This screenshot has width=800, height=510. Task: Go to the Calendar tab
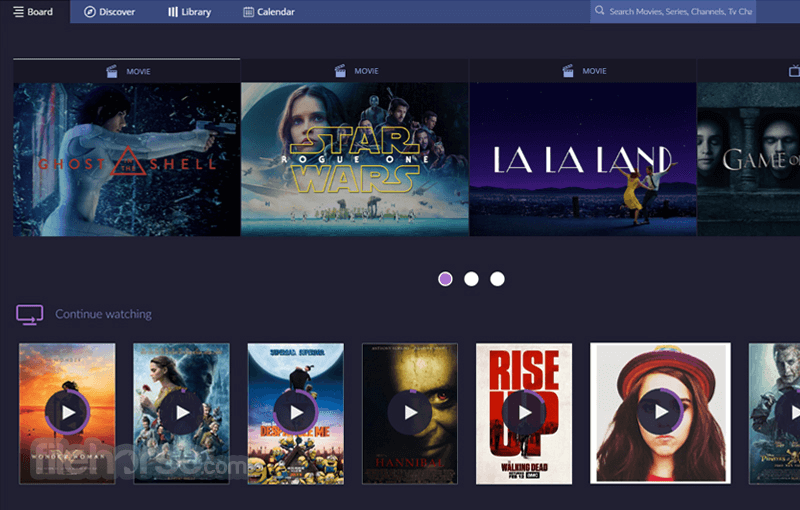(x=269, y=11)
